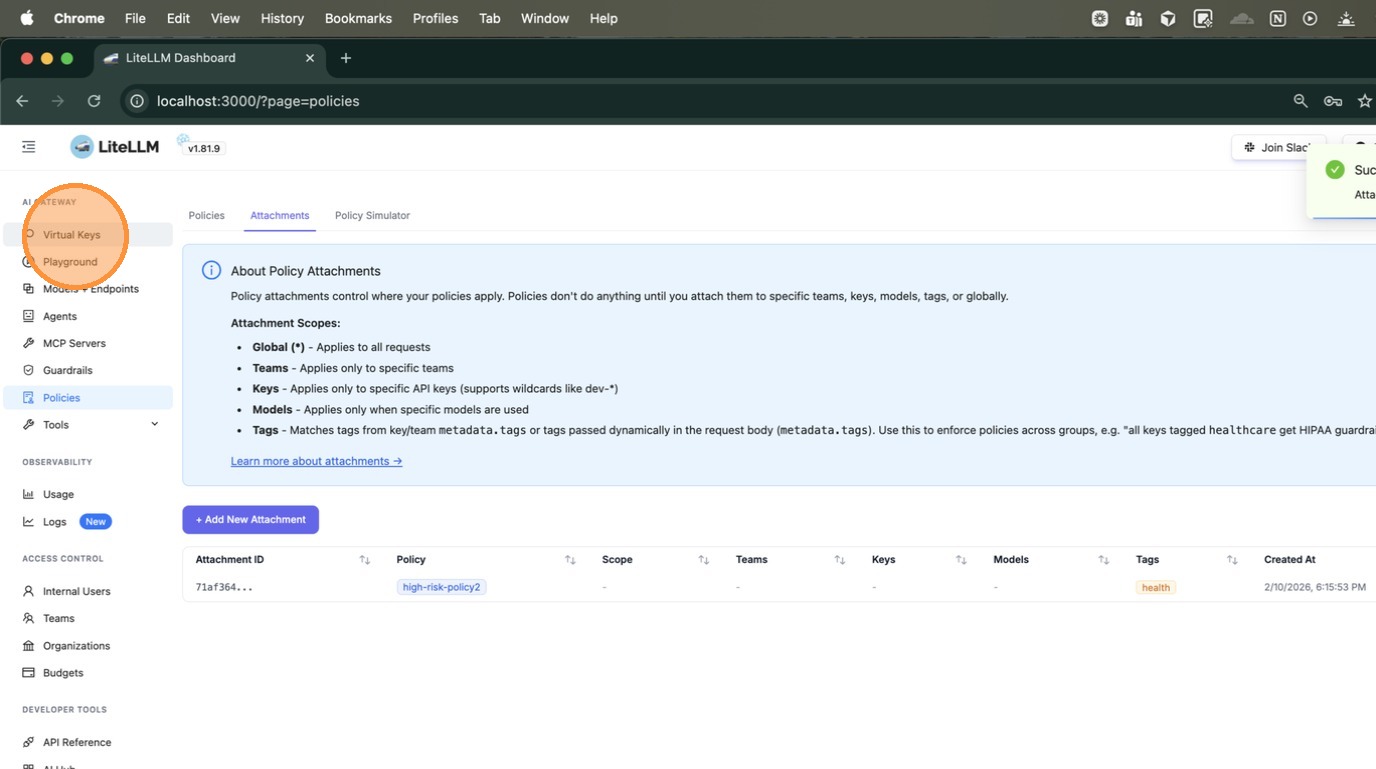This screenshot has height=769, width=1376.
Task: Collapse the sidebar with the menu icon
Action: point(29,147)
